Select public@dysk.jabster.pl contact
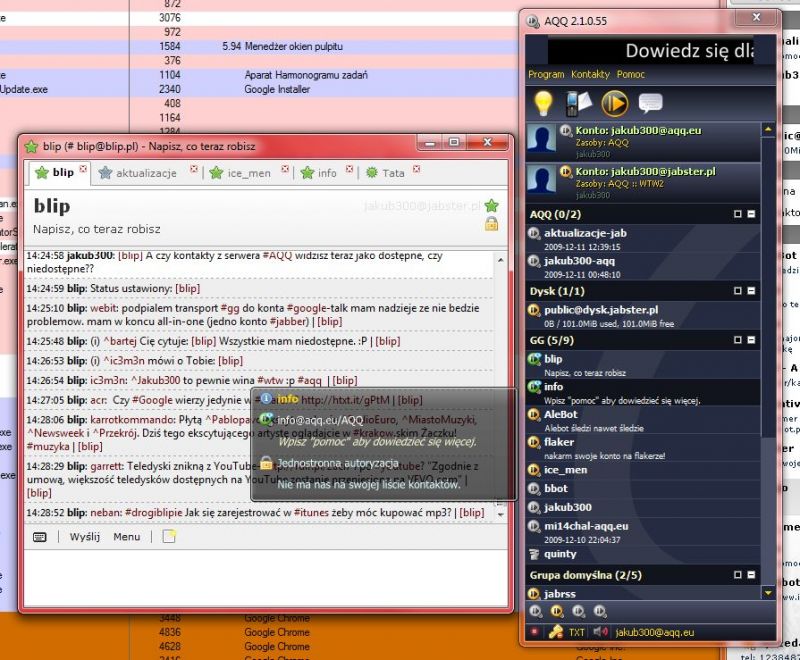This screenshot has width=800, height=660. (x=643, y=316)
